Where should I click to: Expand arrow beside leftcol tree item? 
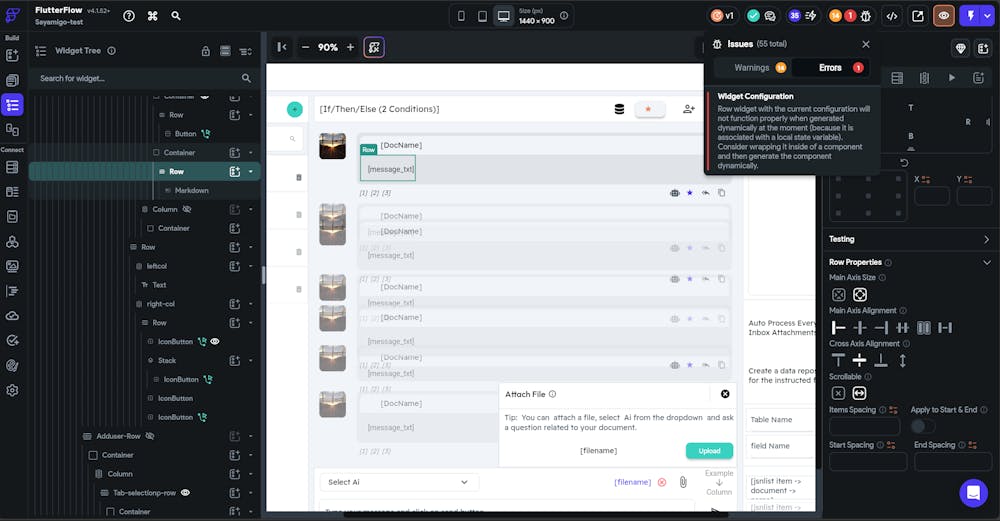[251, 266]
